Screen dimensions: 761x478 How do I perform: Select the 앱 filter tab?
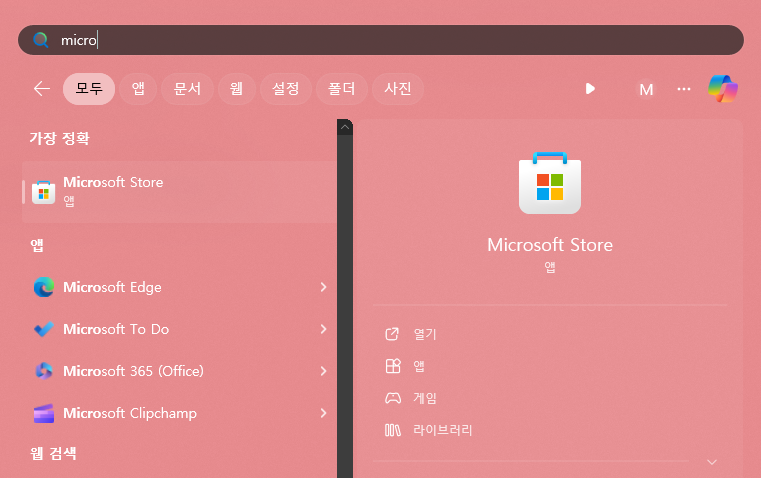[x=138, y=89]
